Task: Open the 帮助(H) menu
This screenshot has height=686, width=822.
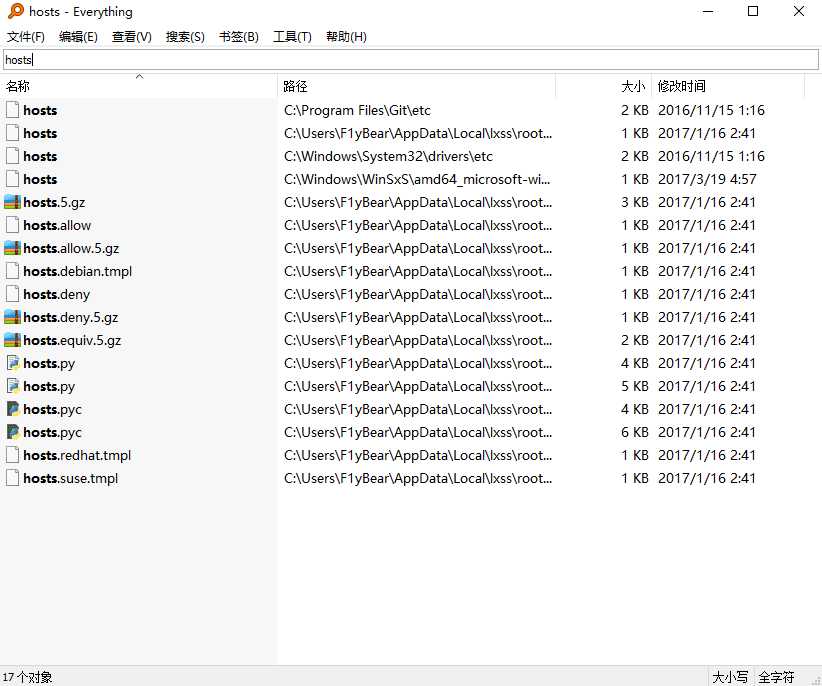Action: (346, 37)
